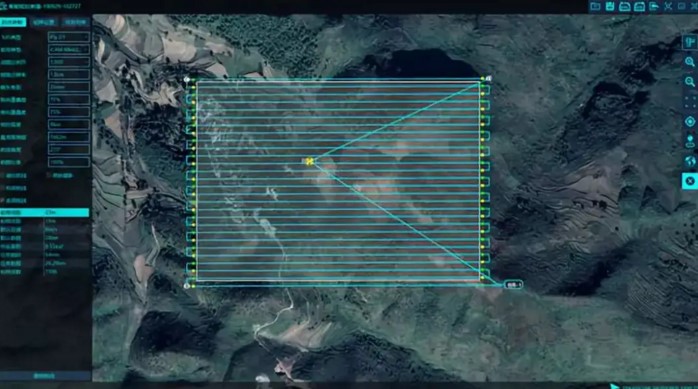Viewport: 698px width, 389px height.
Task: Click the globe map-layer icon
Action: pyautogui.click(x=690, y=161)
